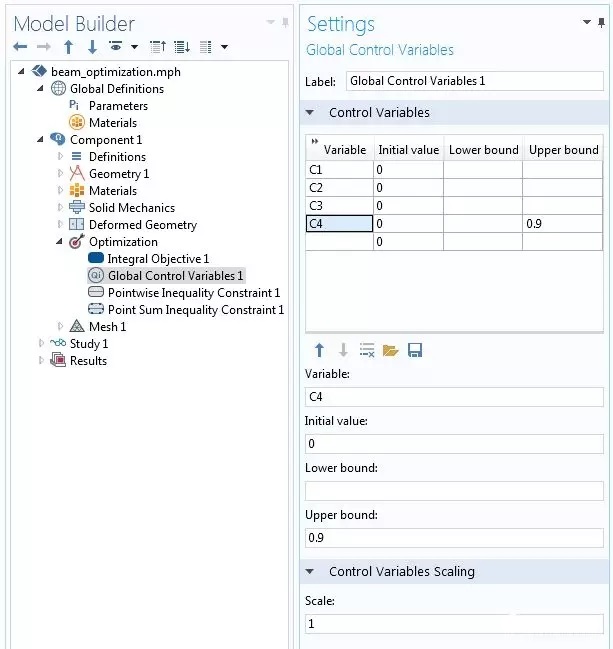Expand the Deformed Geometry node
This screenshot has width=613, height=649.
pos(60,224)
